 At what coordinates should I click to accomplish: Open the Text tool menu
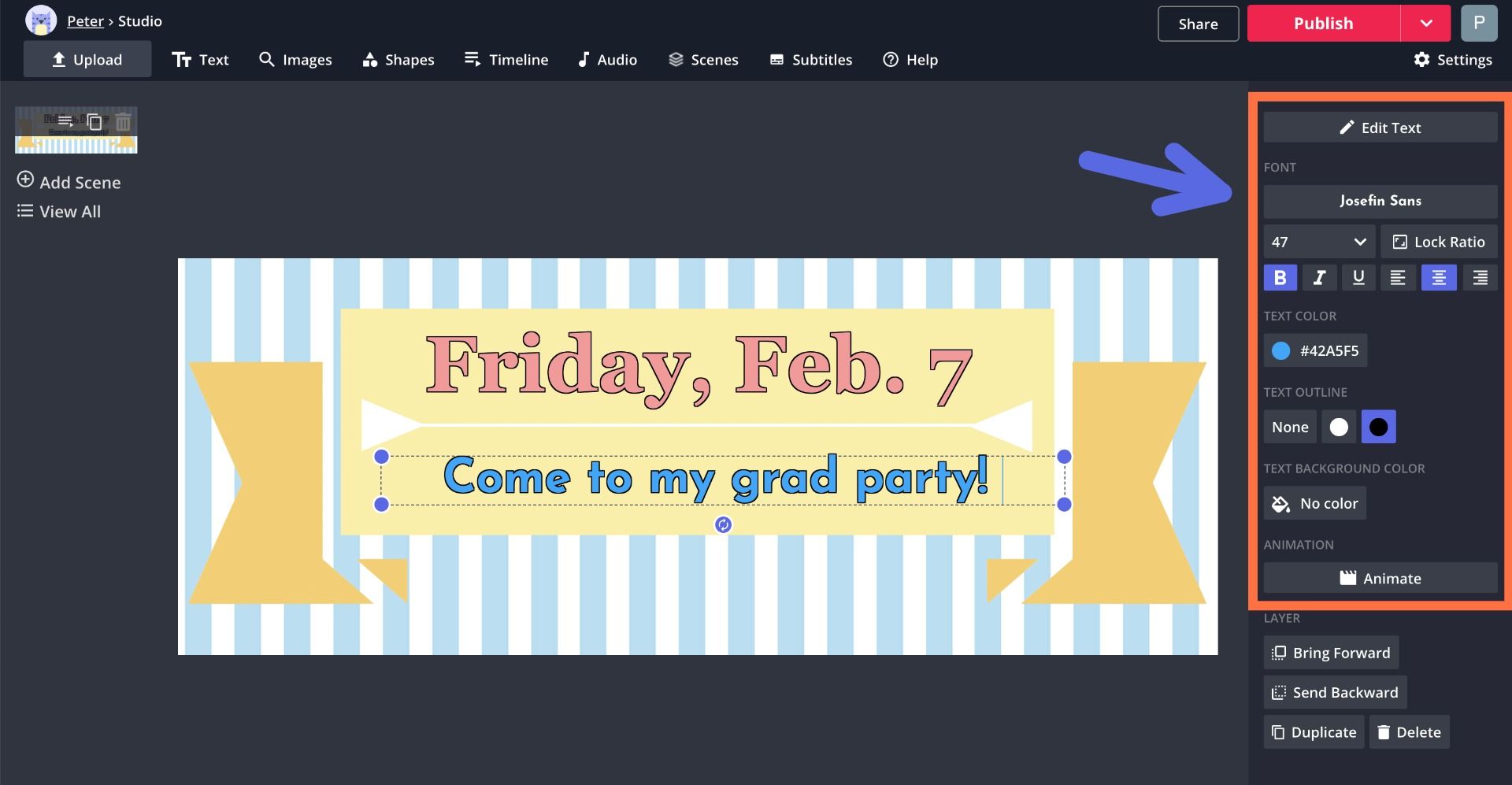(200, 60)
